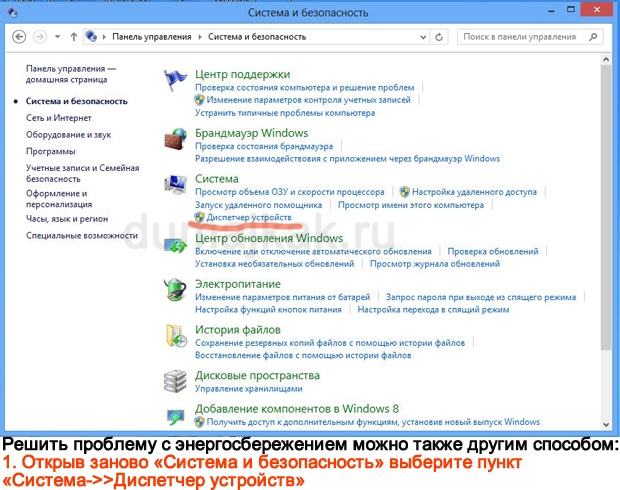620x490 pixels.
Task: Click Просмотр журнала обновлений link
Action: (435, 263)
